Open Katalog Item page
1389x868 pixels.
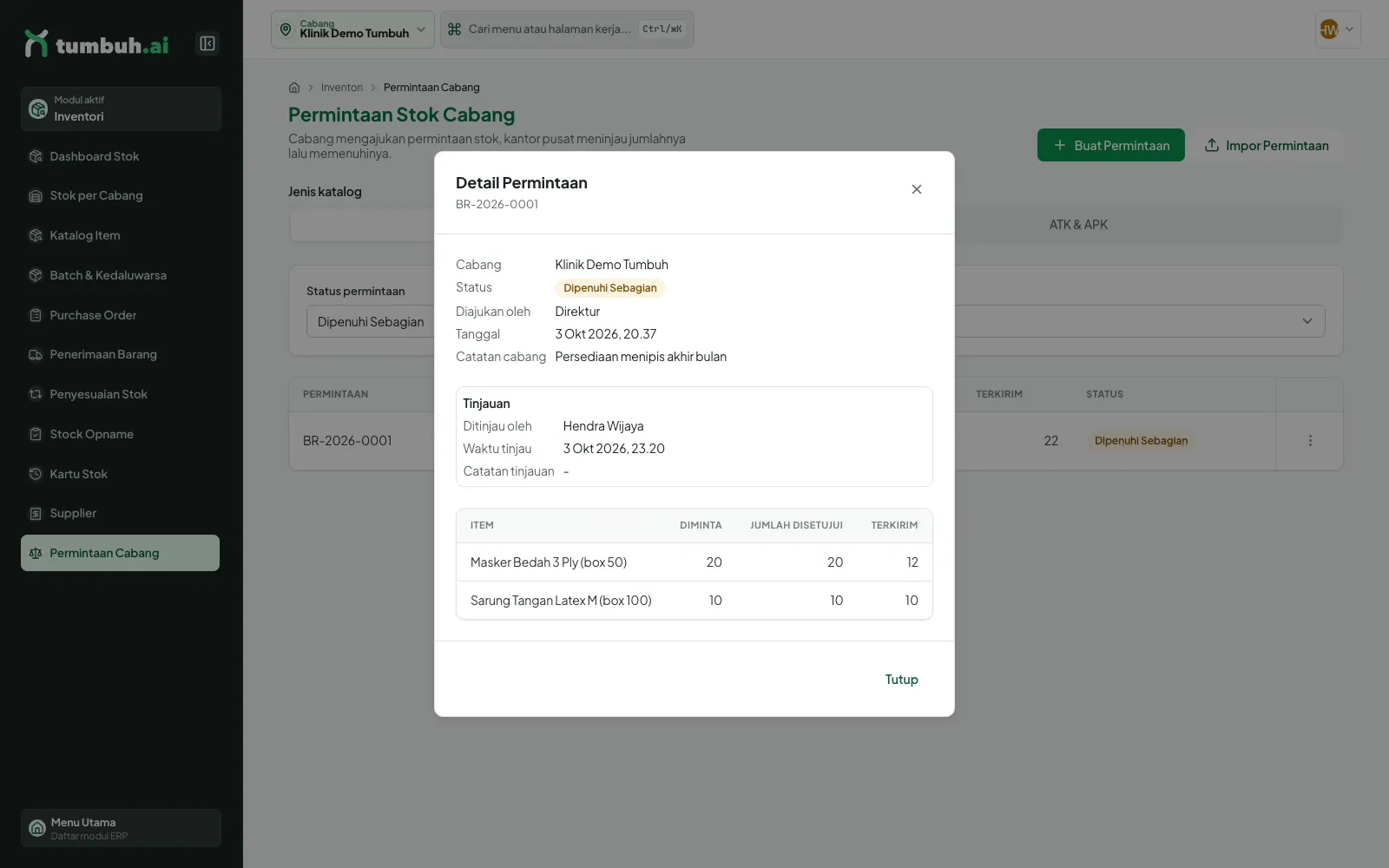coord(121,235)
